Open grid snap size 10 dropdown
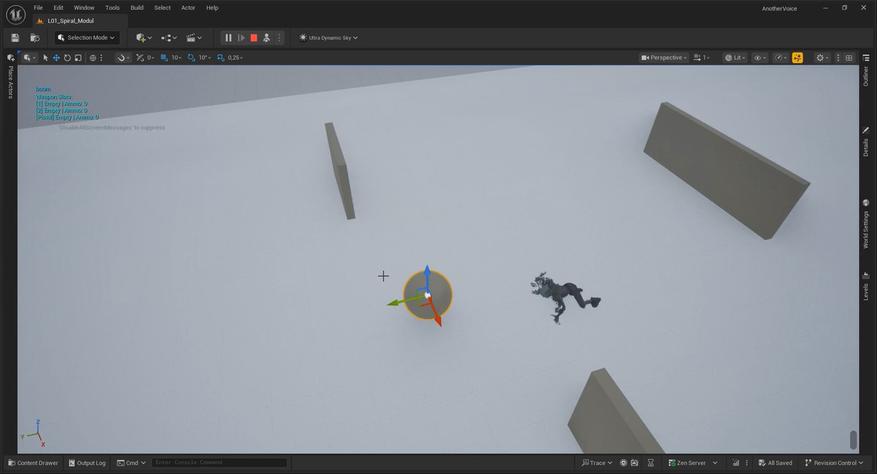 (176, 58)
